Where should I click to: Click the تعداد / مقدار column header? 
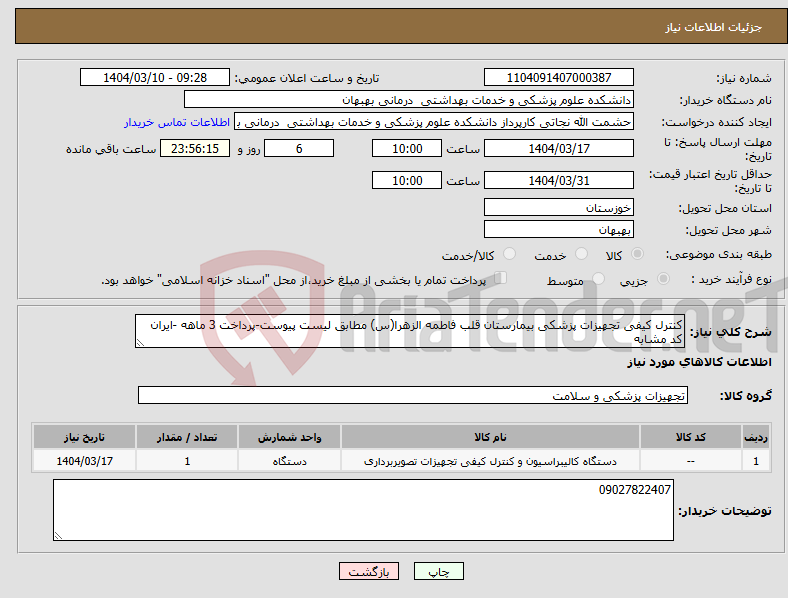pyautogui.click(x=187, y=437)
